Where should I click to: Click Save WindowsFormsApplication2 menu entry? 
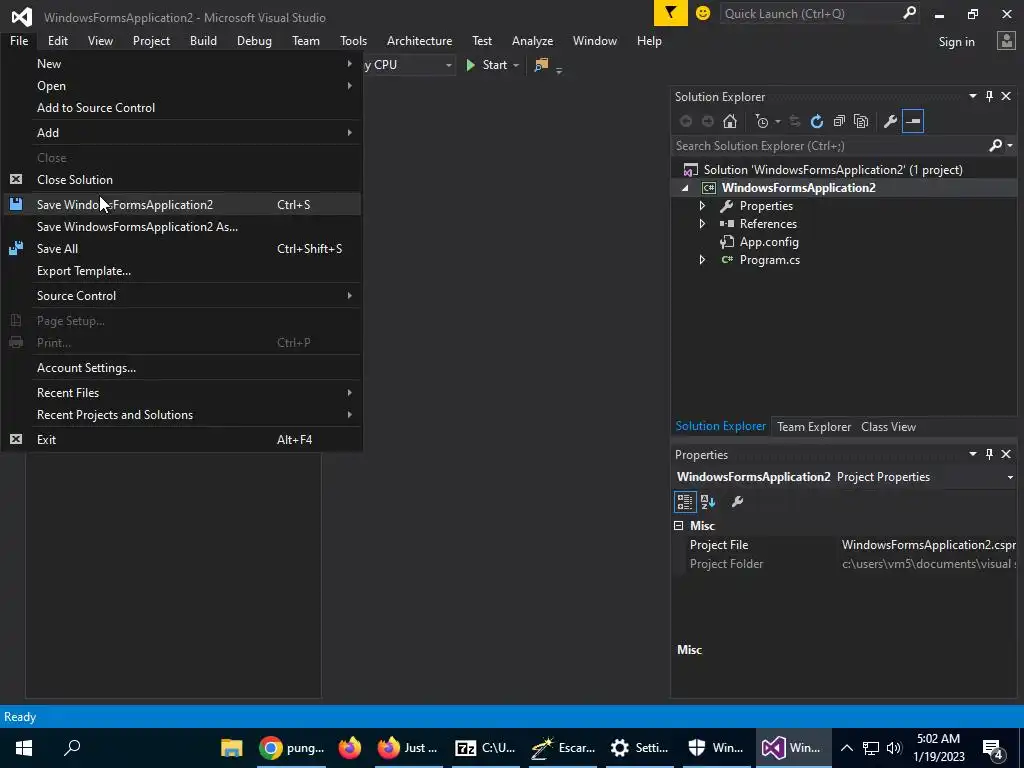(x=182, y=204)
